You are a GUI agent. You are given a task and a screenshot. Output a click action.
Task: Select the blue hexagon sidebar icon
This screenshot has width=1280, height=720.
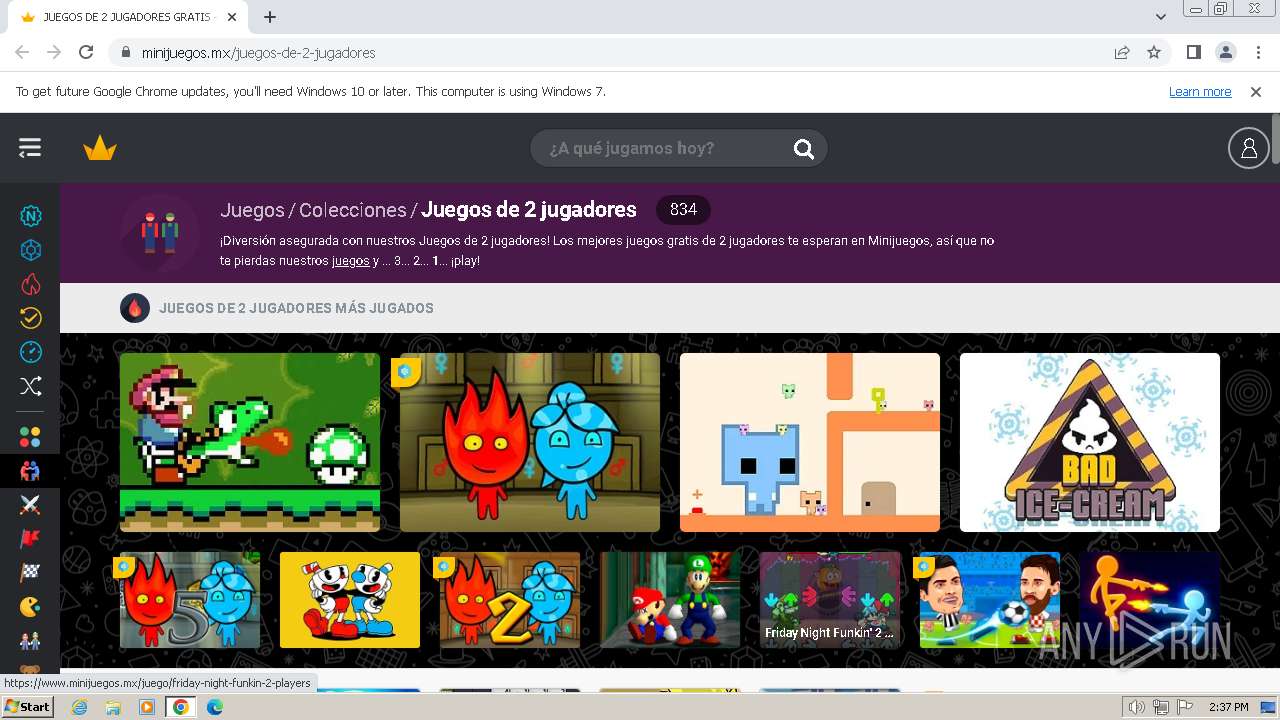(x=31, y=250)
